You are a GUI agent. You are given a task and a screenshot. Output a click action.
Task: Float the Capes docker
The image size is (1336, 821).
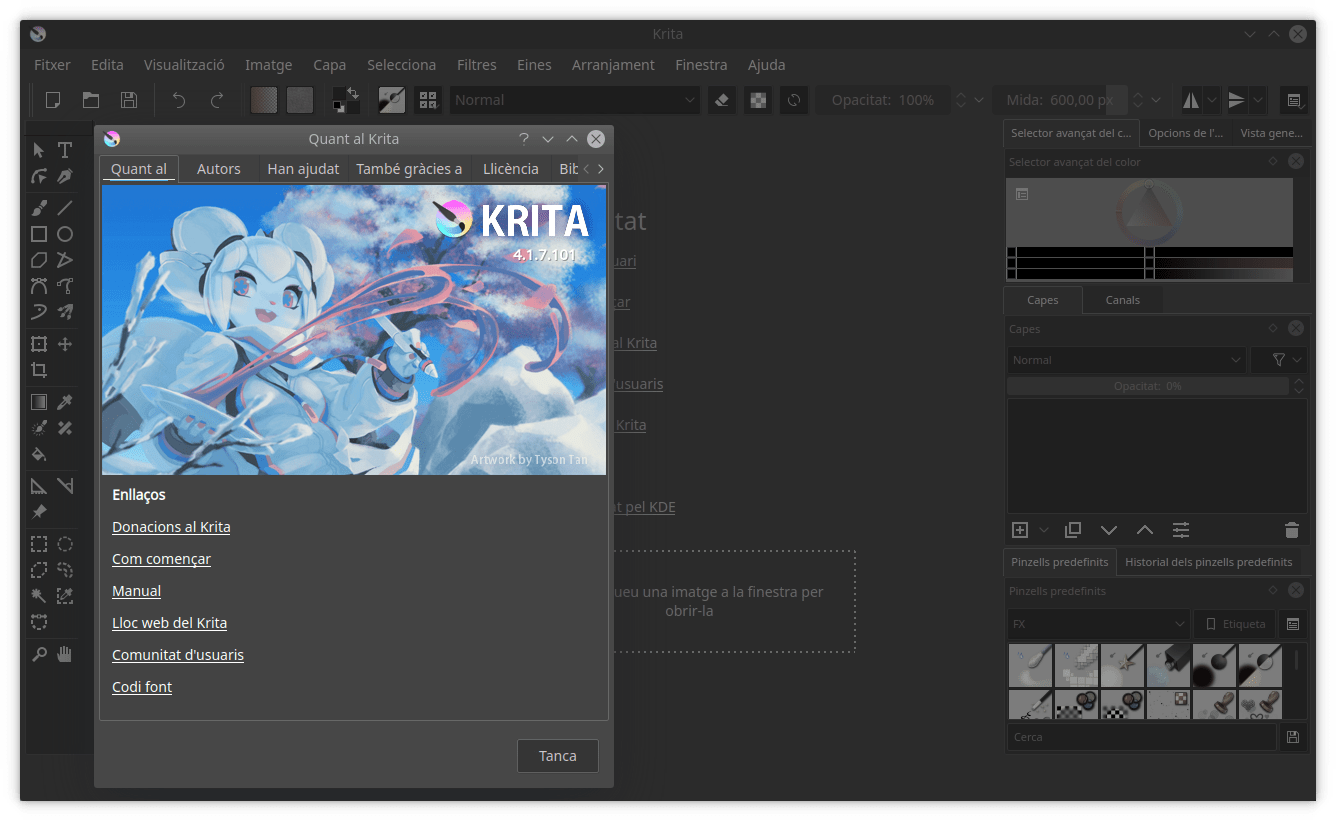pos(1273,328)
